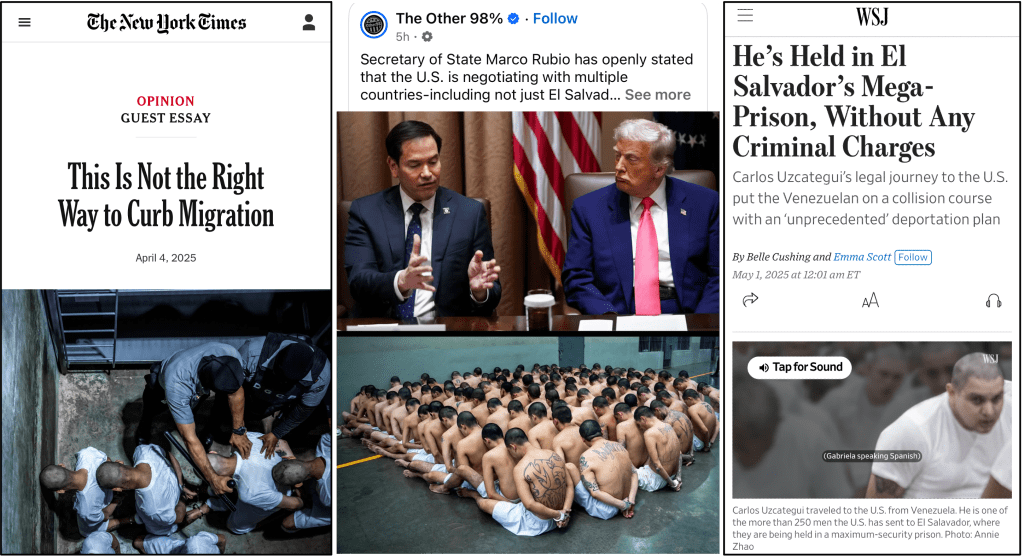The image size is (1024, 557).
Task: Listen to article via headphones icon
Action: click(x=993, y=300)
